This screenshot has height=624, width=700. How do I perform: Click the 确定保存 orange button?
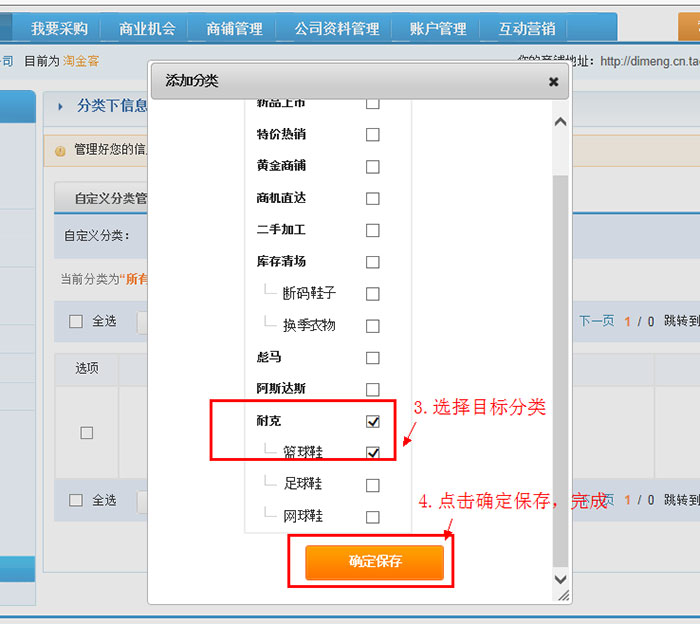coord(374,562)
